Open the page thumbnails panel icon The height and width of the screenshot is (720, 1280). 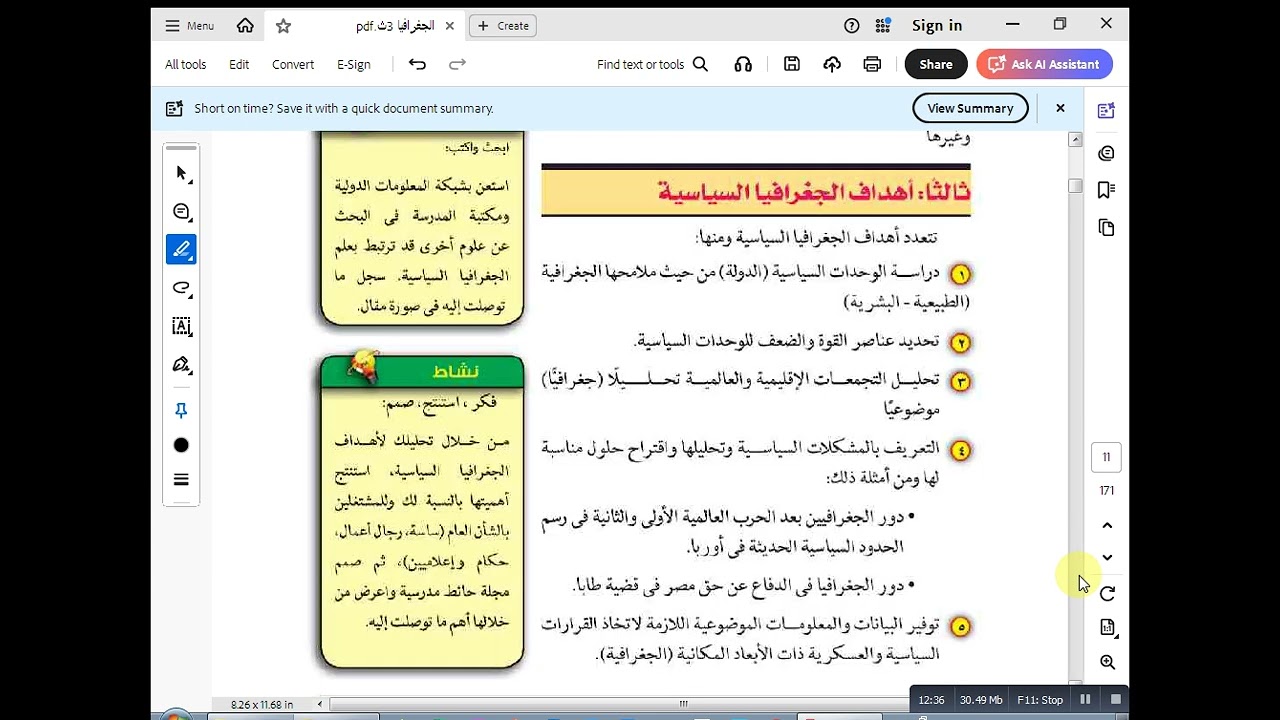[x=1106, y=228]
